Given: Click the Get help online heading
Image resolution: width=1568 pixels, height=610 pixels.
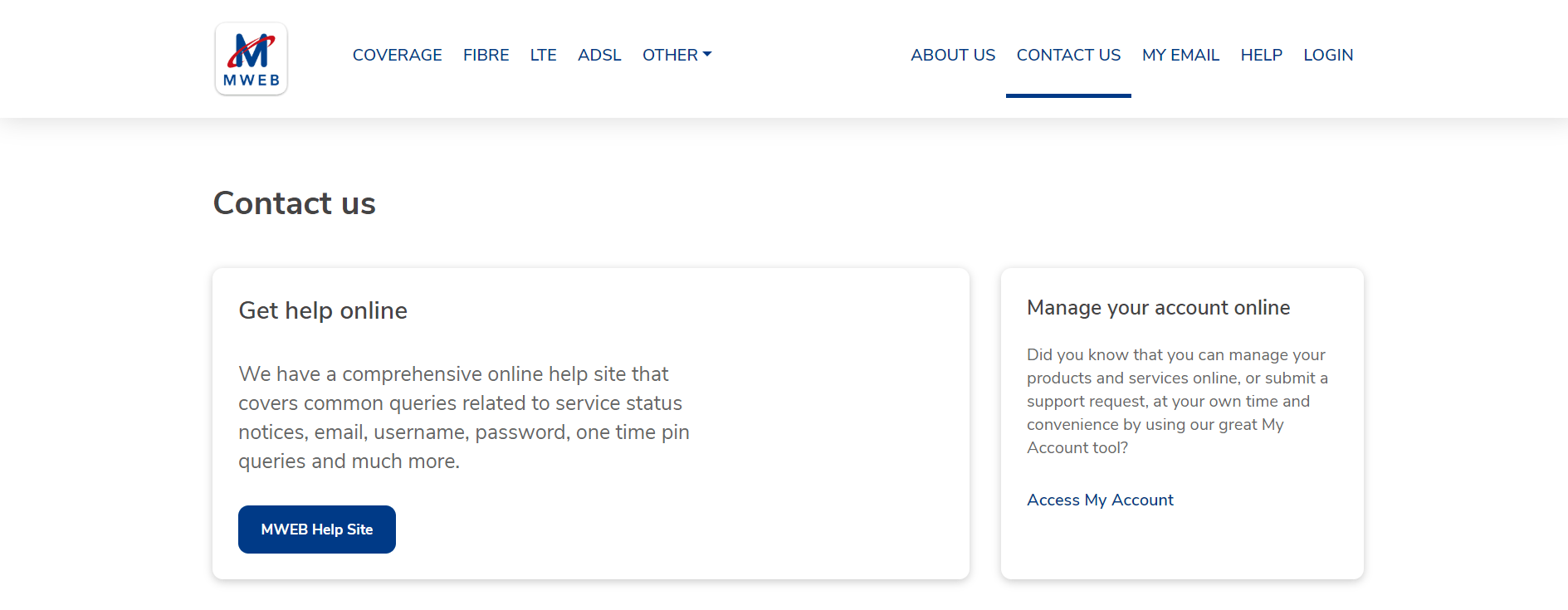Looking at the screenshot, I should pyautogui.click(x=323, y=310).
